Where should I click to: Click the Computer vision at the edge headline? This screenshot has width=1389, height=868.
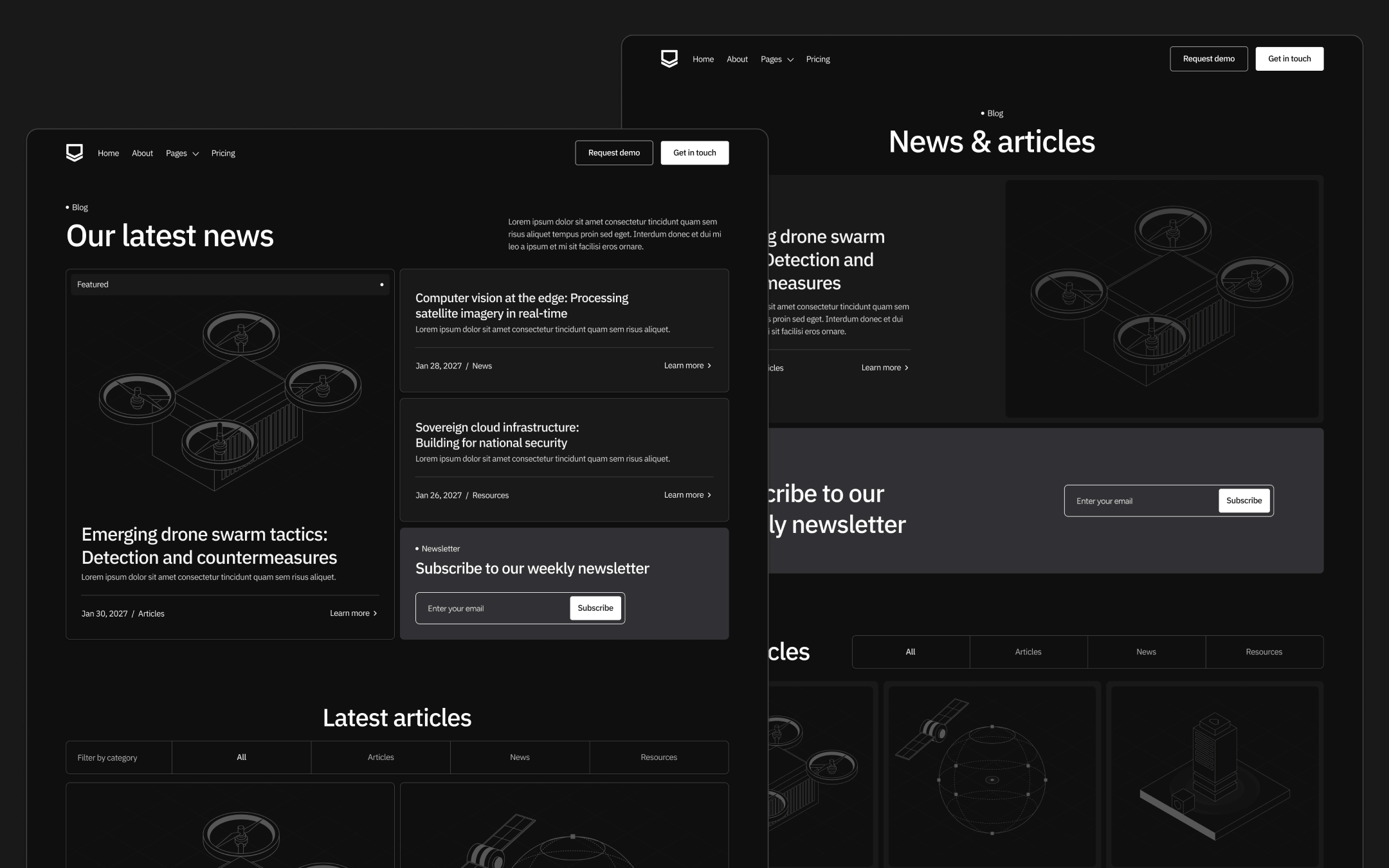coord(522,305)
